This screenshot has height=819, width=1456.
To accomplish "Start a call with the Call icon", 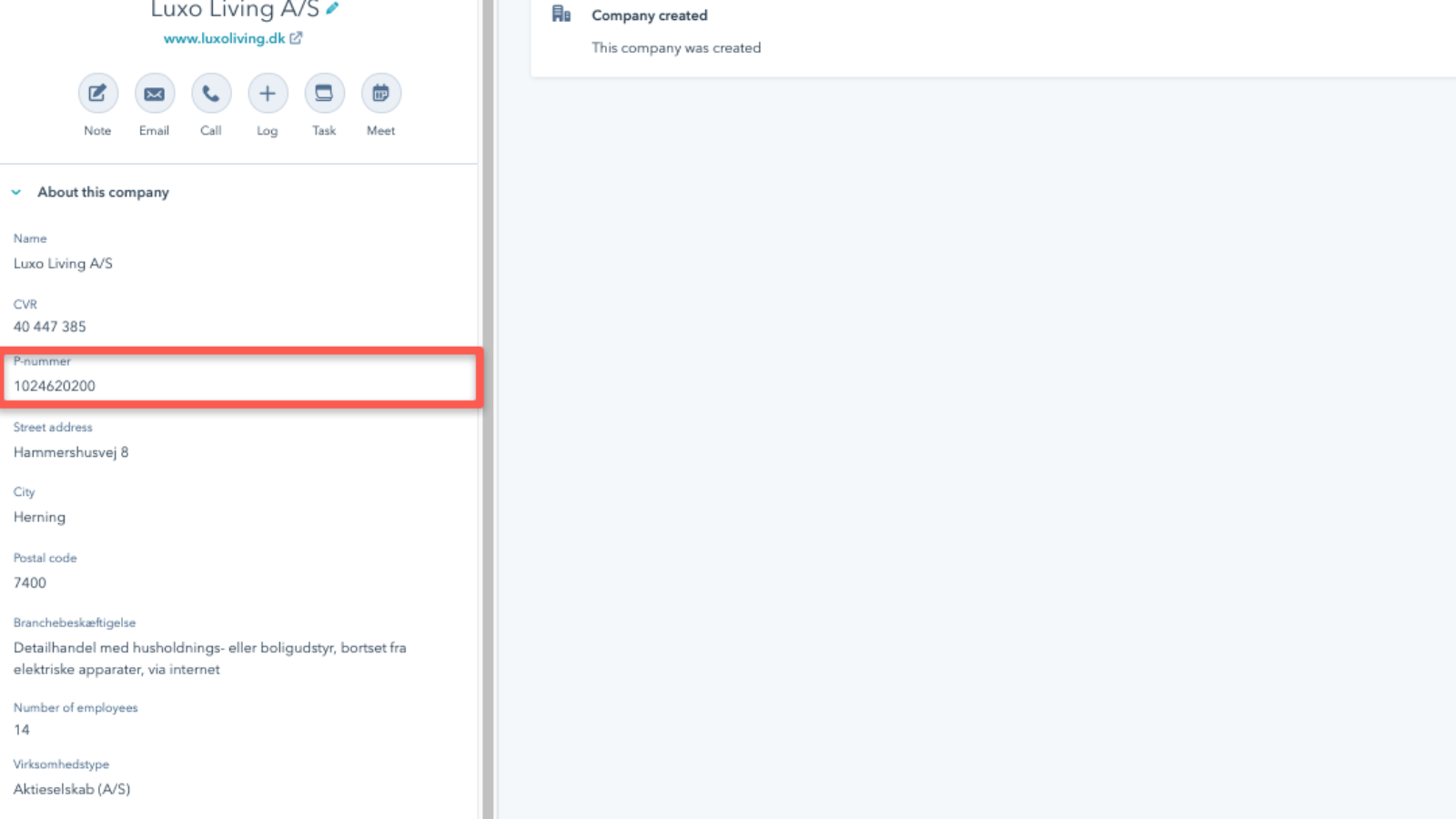I will tap(210, 94).
